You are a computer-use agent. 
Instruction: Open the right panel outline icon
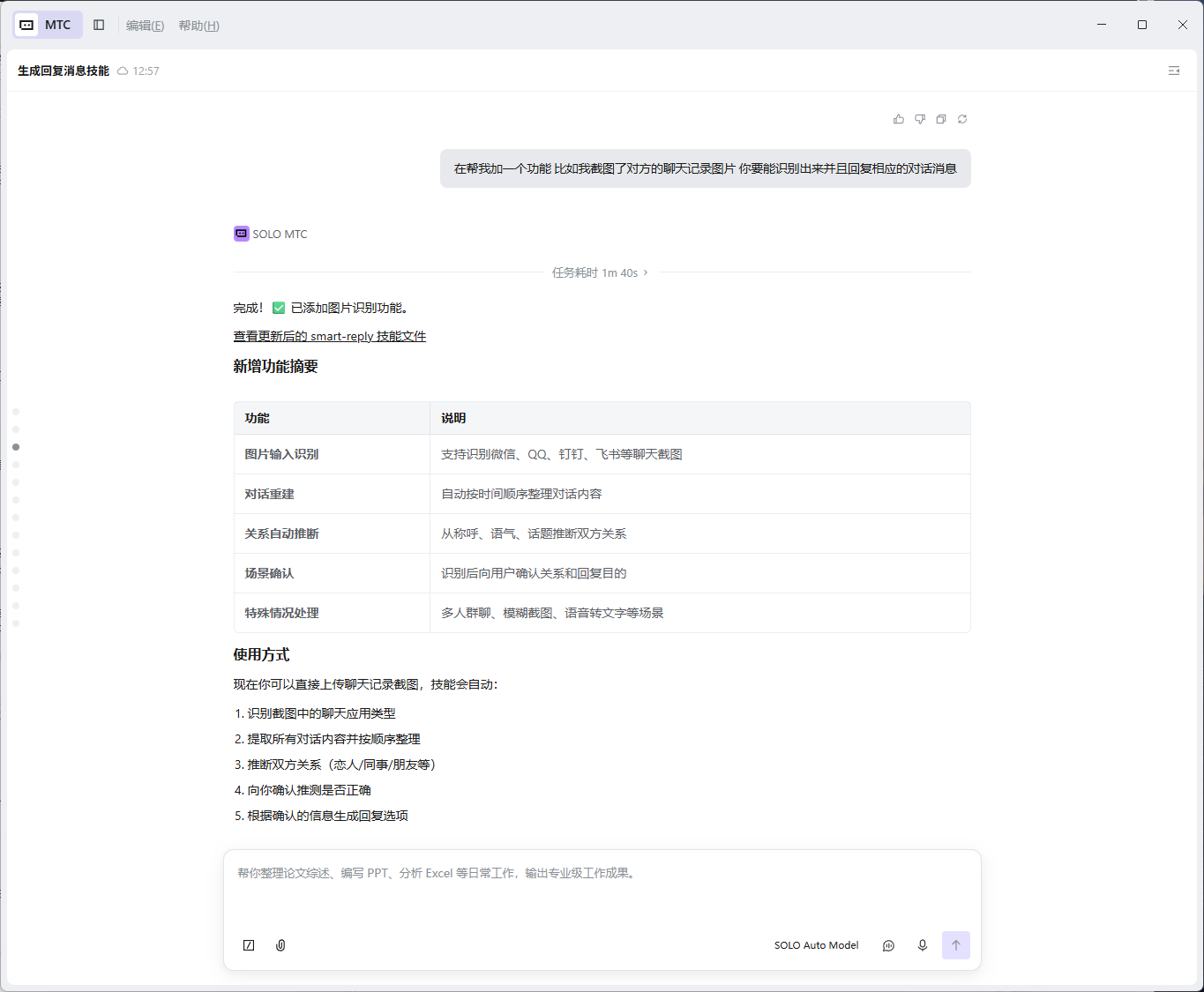(1174, 71)
